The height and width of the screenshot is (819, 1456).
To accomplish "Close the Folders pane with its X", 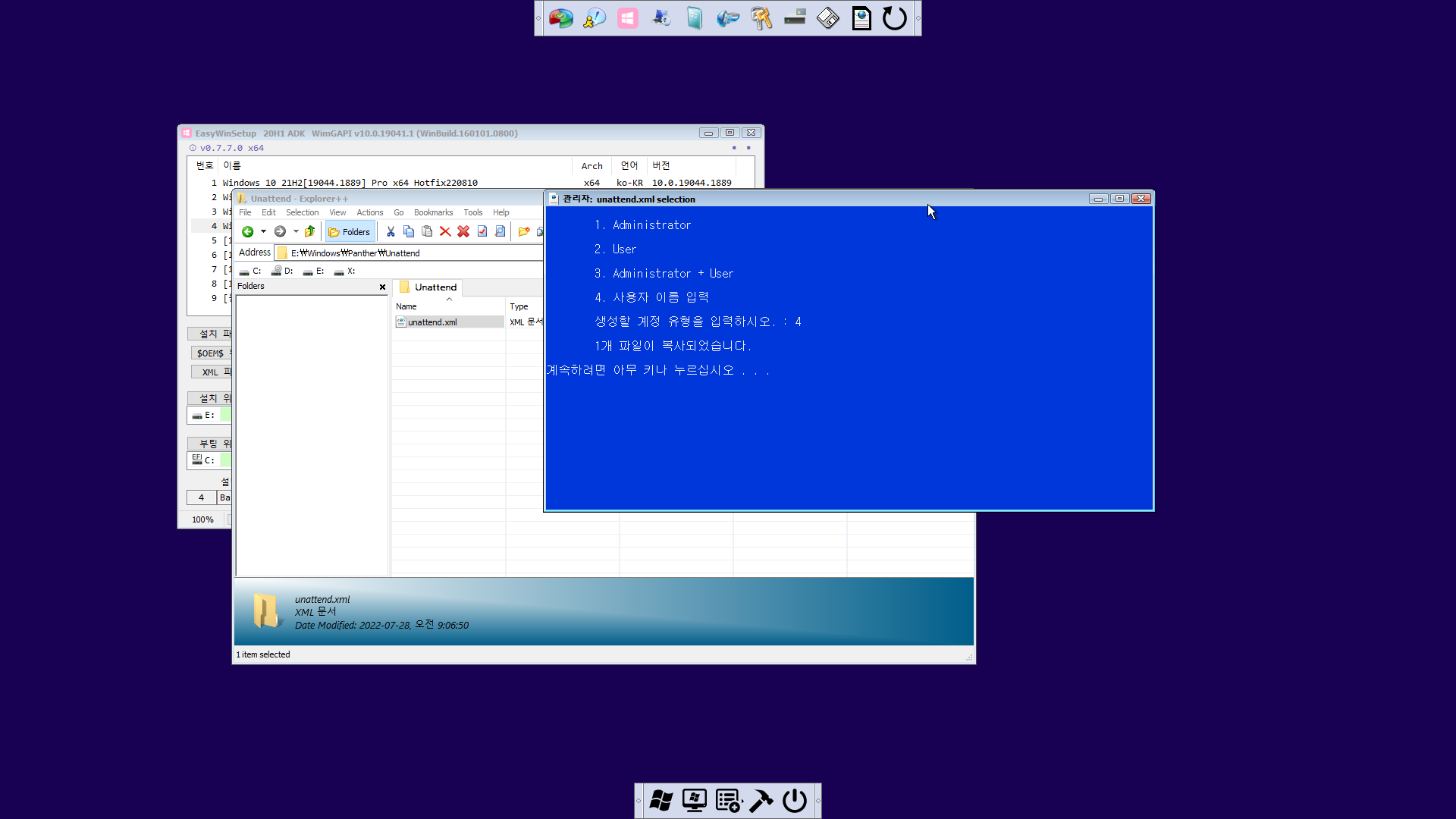I will pyautogui.click(x=382, y=287).
